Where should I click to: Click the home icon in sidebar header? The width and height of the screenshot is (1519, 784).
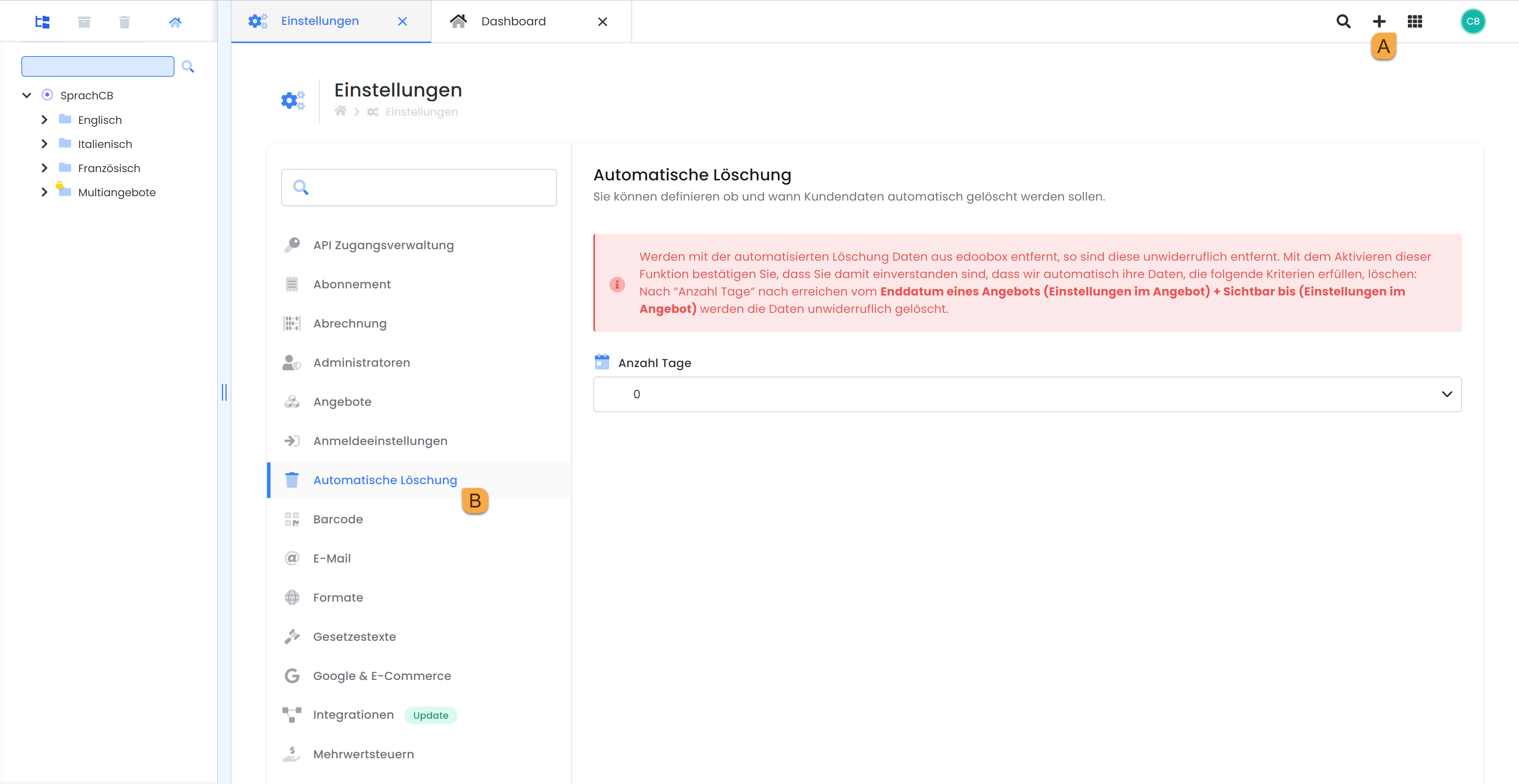[x=175, y=22]
